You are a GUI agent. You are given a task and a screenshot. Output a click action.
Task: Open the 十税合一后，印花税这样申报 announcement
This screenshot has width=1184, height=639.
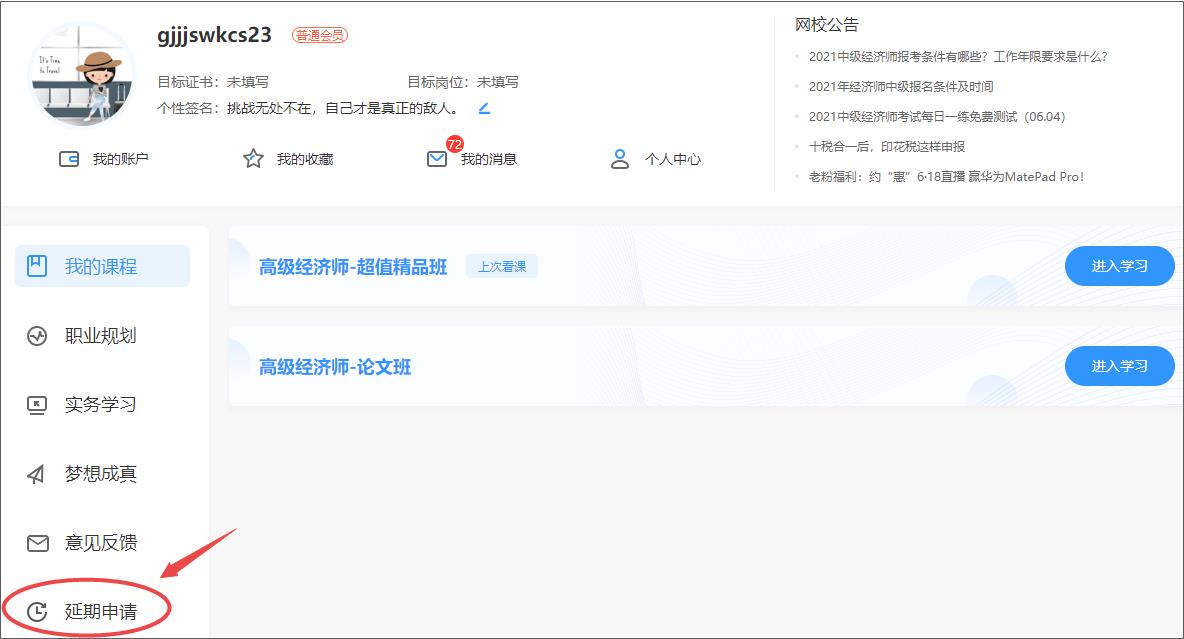click(x=887, y=146)
